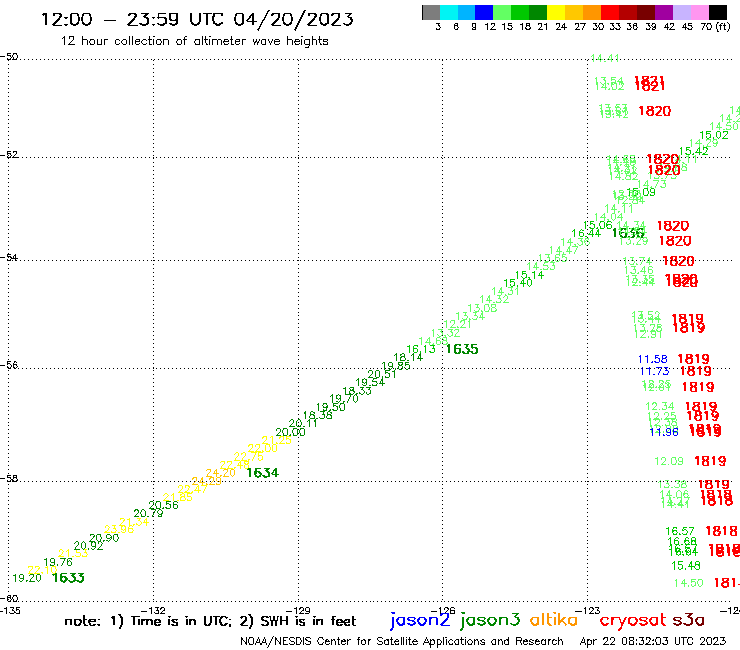Click the longitude axis label '-123'
740x650 pixels.
[x=588, y=610]
